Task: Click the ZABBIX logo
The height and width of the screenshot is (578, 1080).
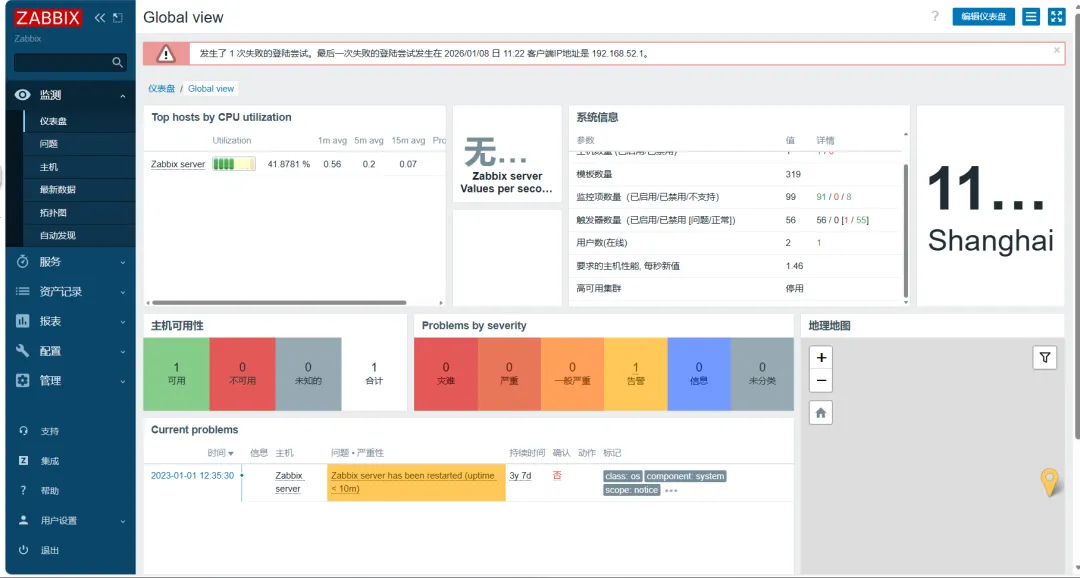Action: 48,17
